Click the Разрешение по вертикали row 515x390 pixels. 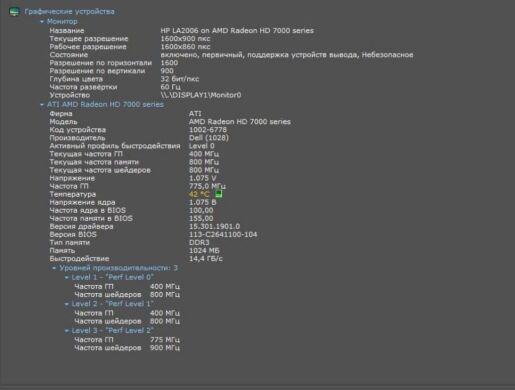click(112, 71)
